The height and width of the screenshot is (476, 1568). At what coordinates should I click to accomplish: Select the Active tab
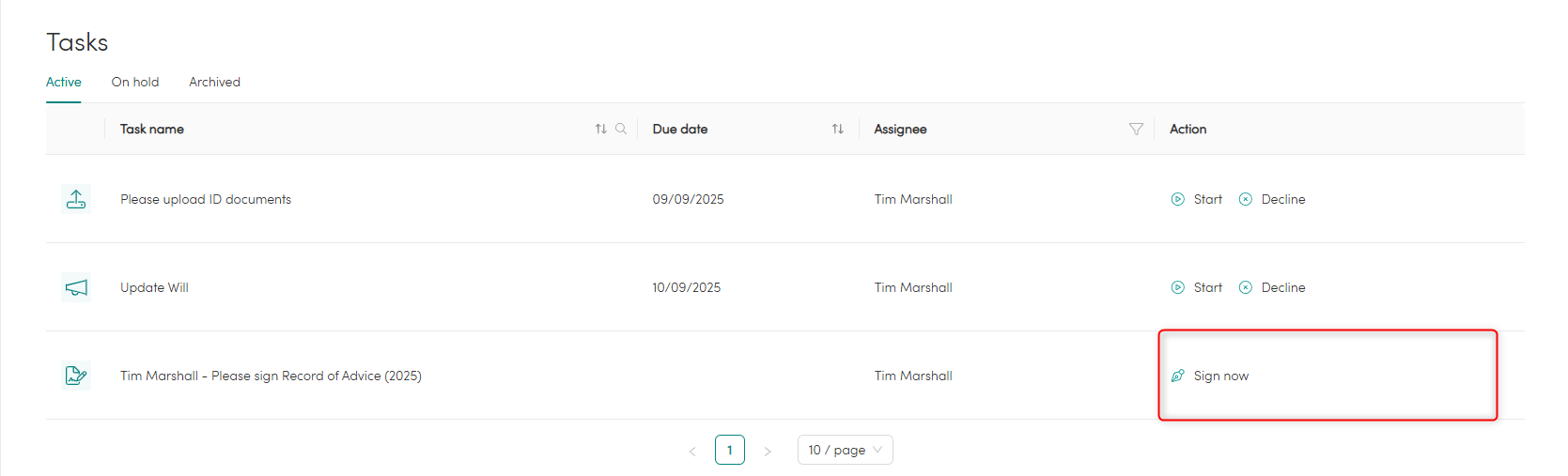[x=64, y=82]
